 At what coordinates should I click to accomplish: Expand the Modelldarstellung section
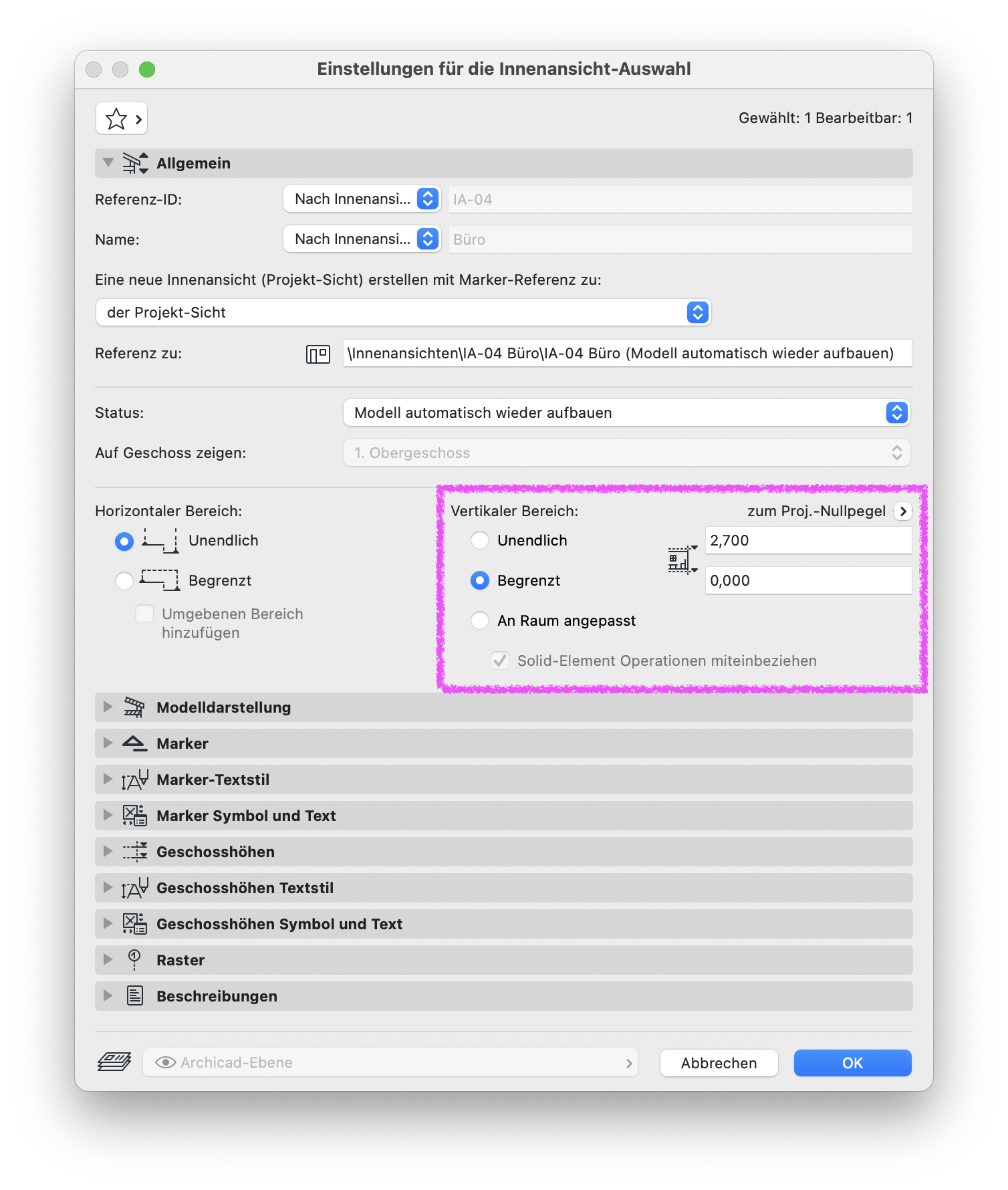[108, 707]
